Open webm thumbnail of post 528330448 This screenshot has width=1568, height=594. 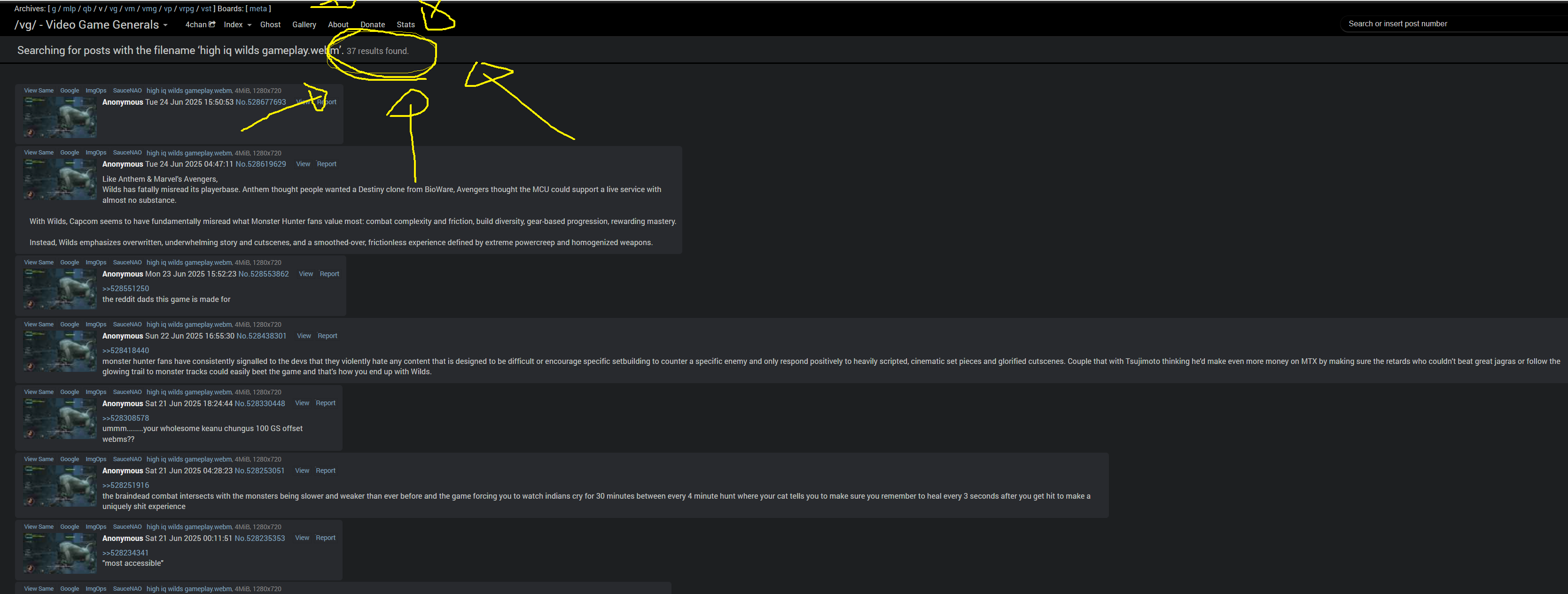[x=60, y=419]
